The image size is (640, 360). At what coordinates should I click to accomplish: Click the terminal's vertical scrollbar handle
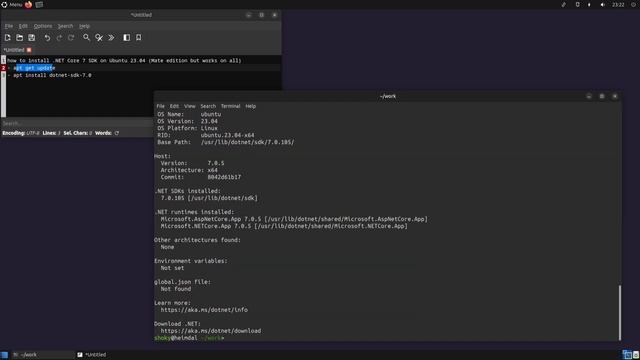point(620,313)
